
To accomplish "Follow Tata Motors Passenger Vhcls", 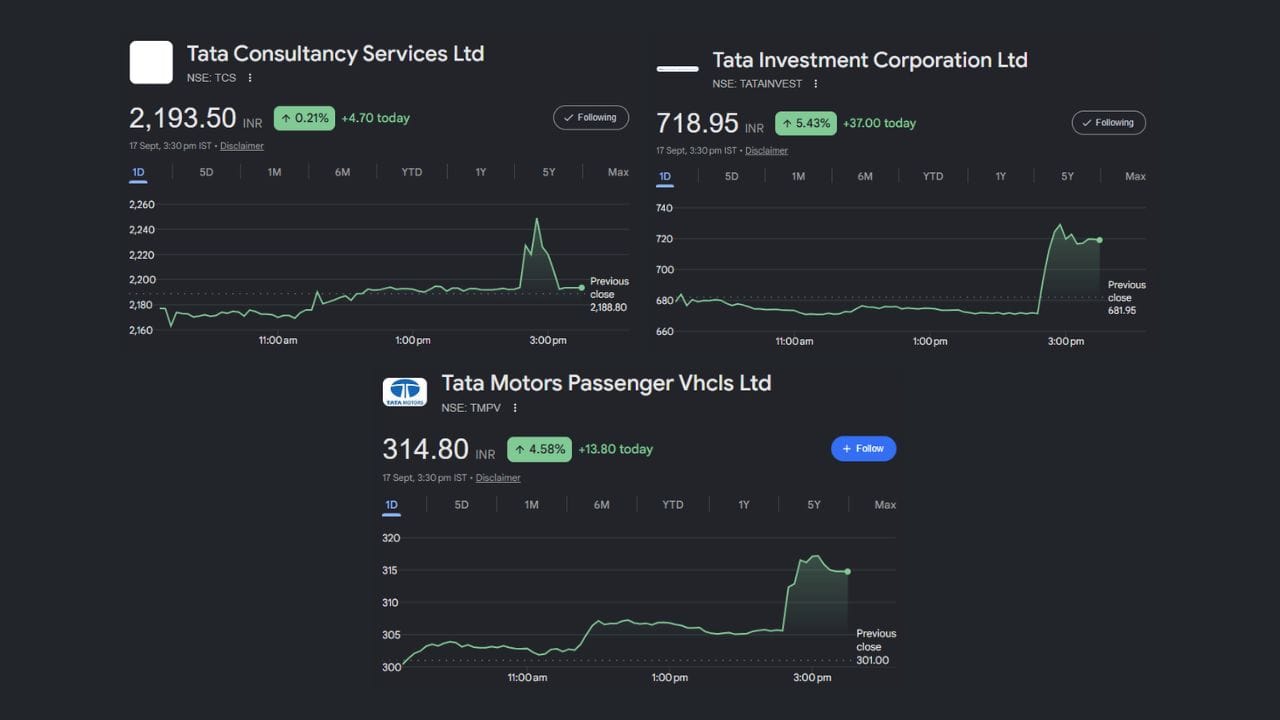I will click(x=863, y=449).
